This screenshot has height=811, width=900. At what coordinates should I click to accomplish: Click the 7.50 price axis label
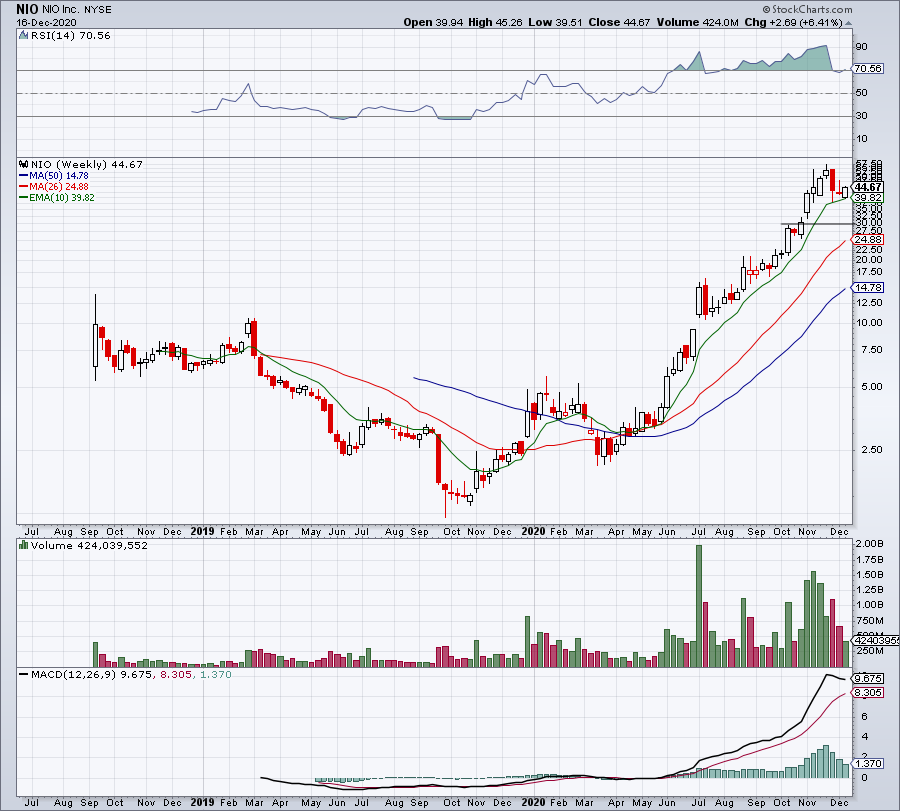pyautogui.click(x=871, y=350)
